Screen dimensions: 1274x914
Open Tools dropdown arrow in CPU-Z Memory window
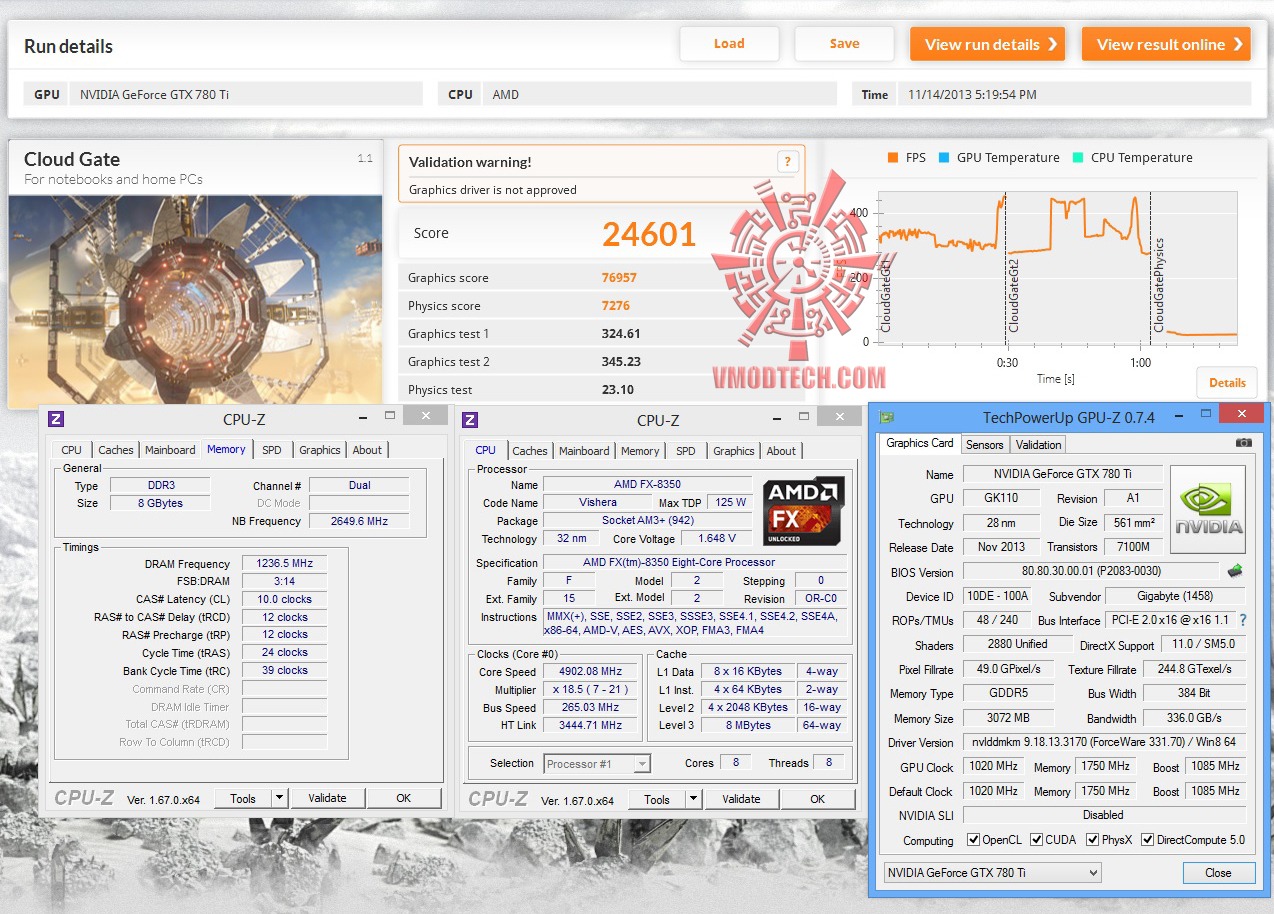coord(280,798)
